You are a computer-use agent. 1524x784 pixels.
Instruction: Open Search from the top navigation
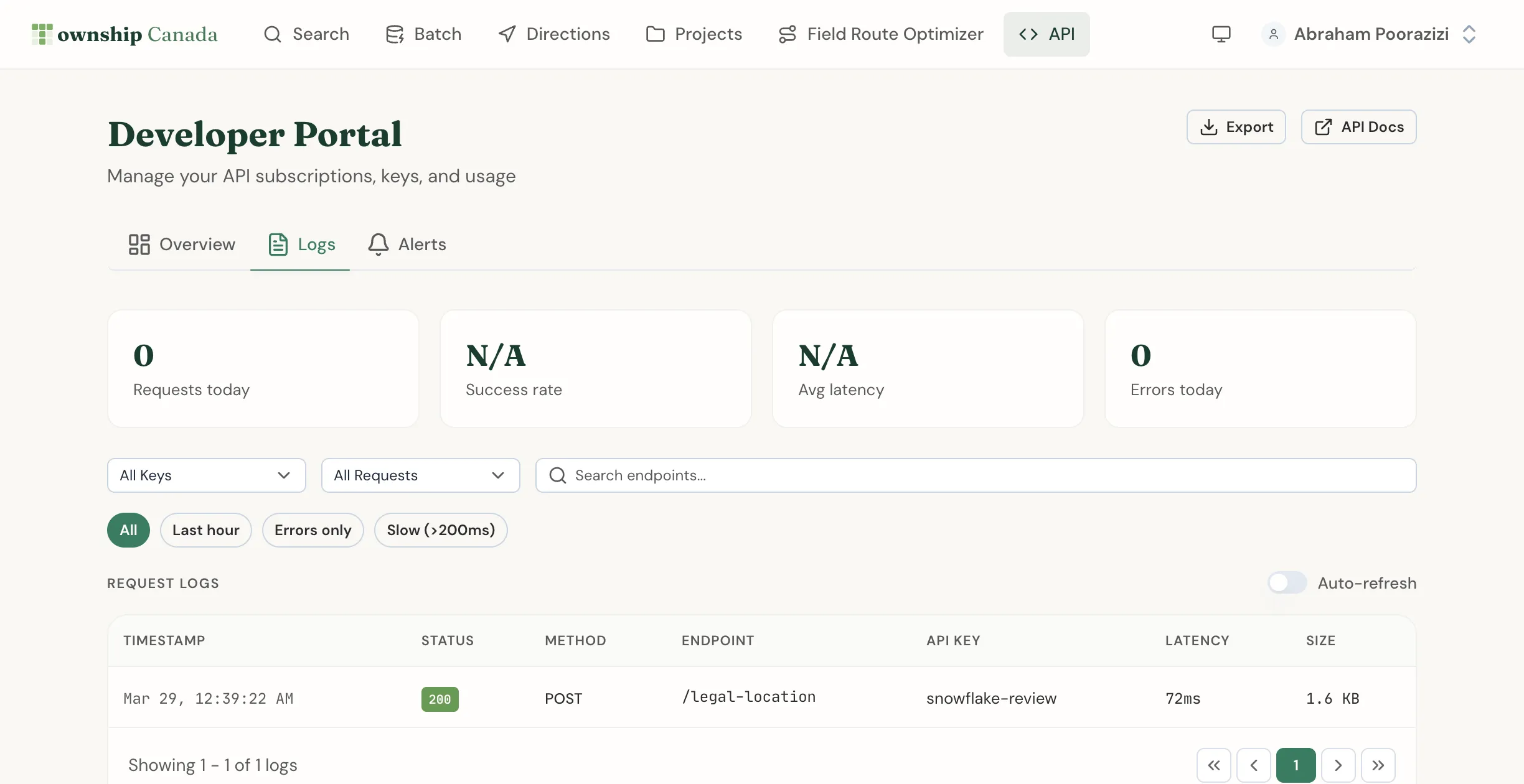click(306, 34)
